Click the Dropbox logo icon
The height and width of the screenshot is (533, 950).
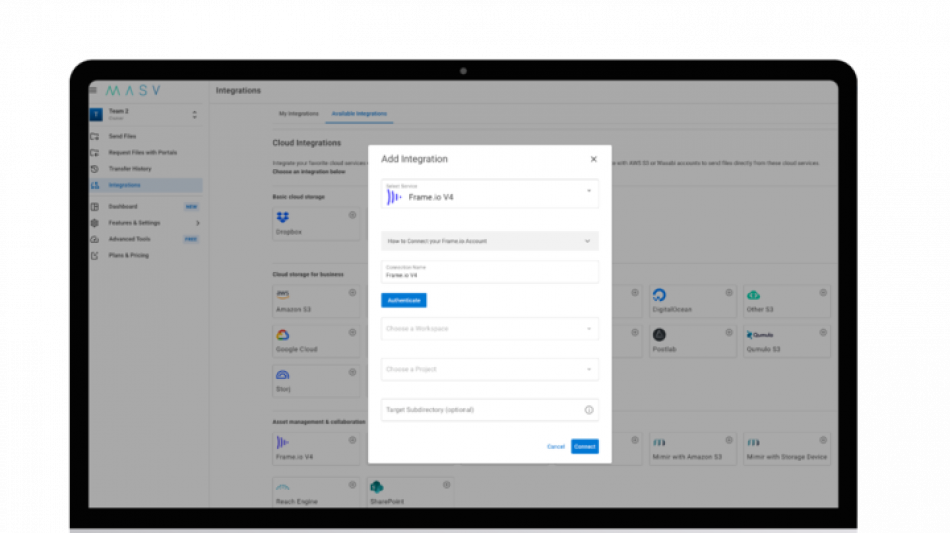283,217
